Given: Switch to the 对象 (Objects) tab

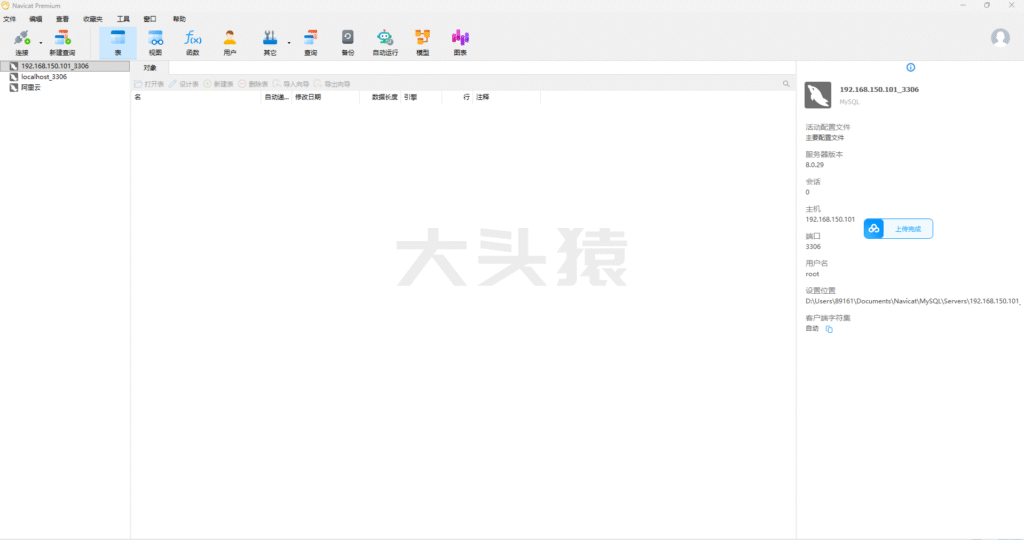Looking at the screenshot, I should pyautogui.click(x=150, y=67).
